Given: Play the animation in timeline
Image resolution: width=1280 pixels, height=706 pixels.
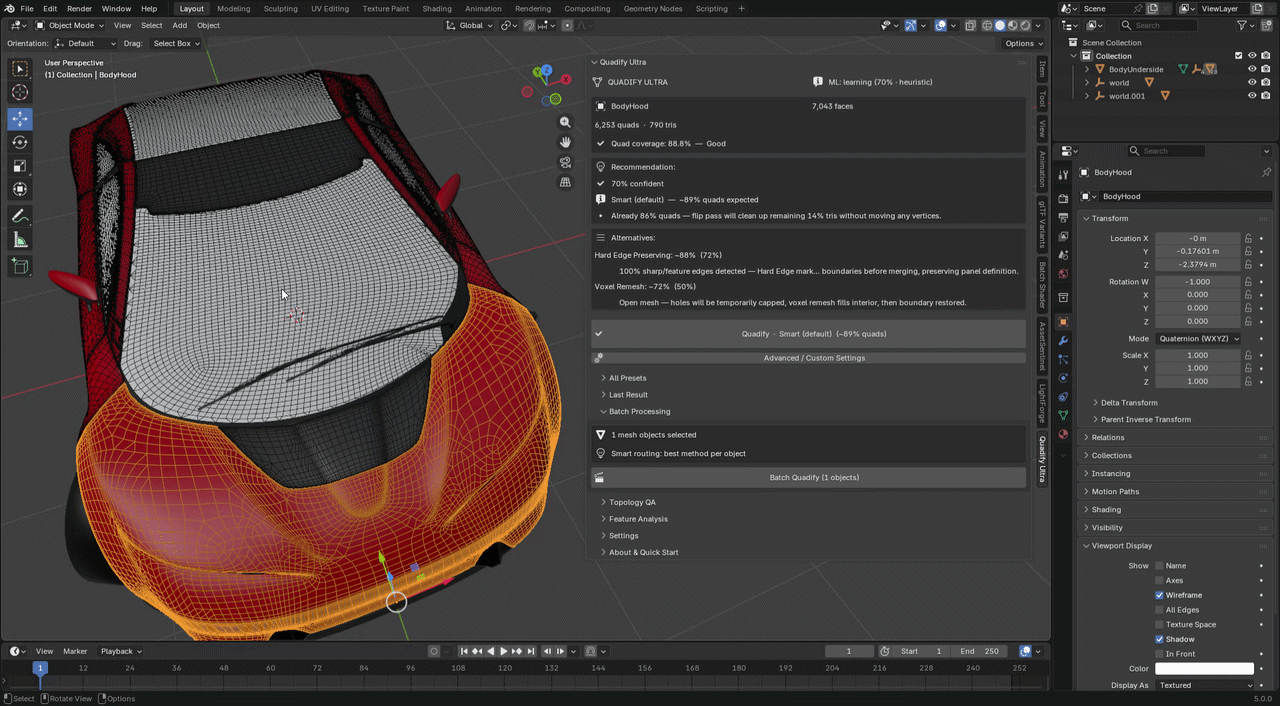Looking at the screenshot, I should [x=503, y=651].
